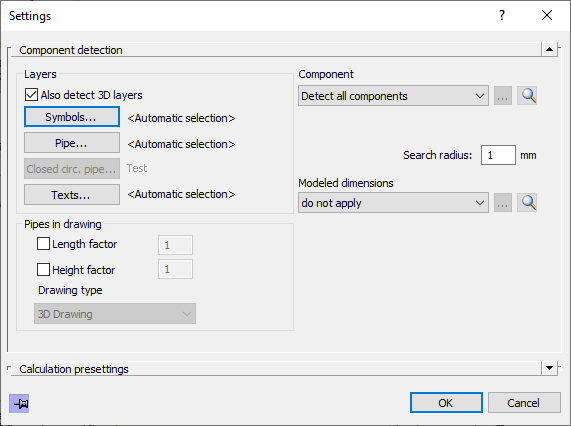Click the magnifier icon beside Detect all components
Screen dimensions: 571x426
pyautogui.click(x=527, y=96)
